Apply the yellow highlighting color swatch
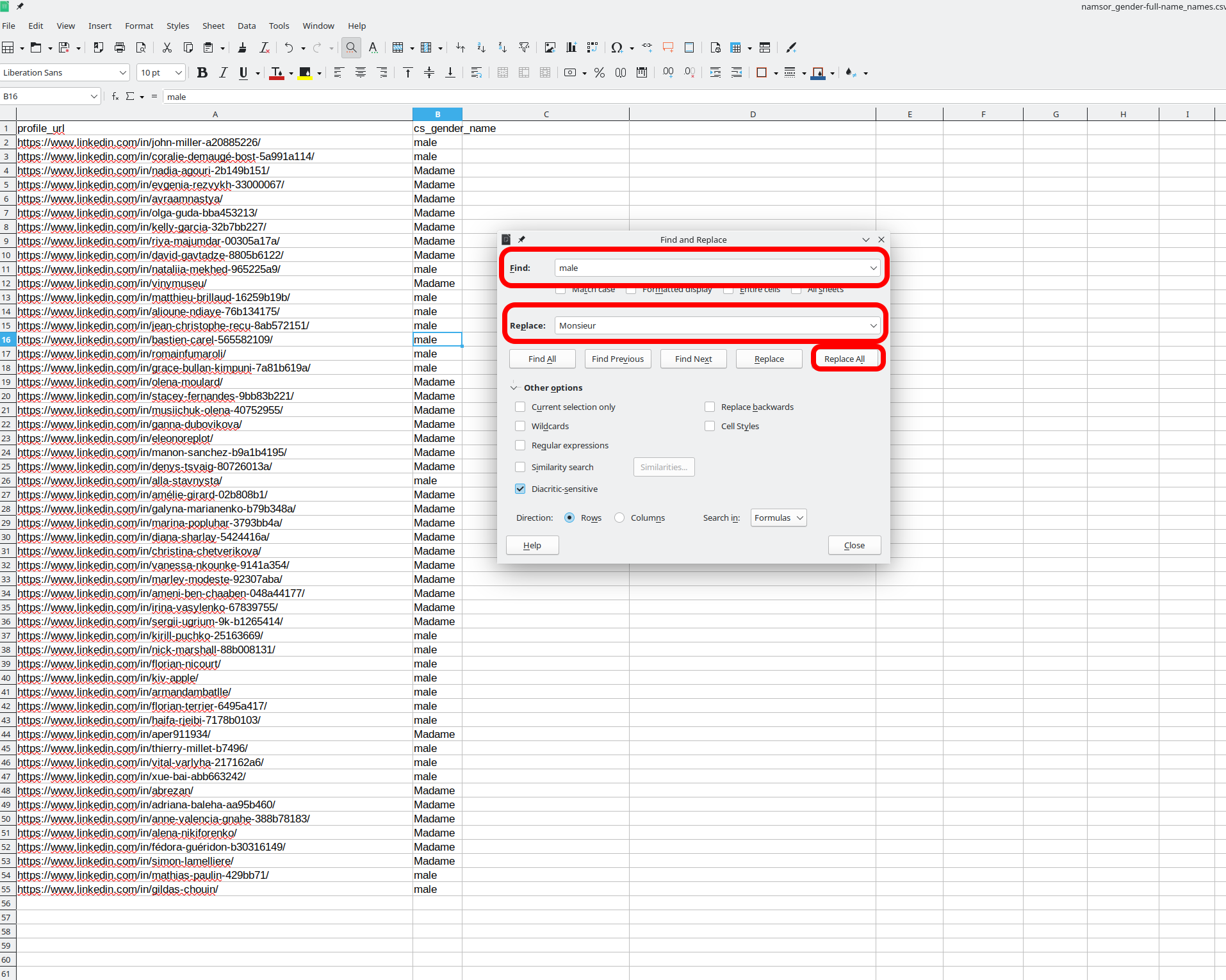 tap(305, 73)
